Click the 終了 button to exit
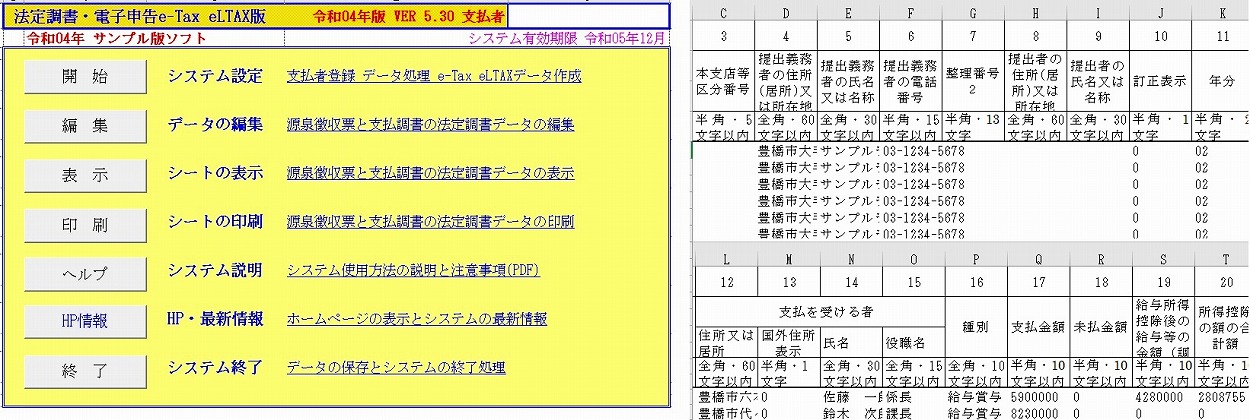The image size is (1250, 420). coord(85,369)
